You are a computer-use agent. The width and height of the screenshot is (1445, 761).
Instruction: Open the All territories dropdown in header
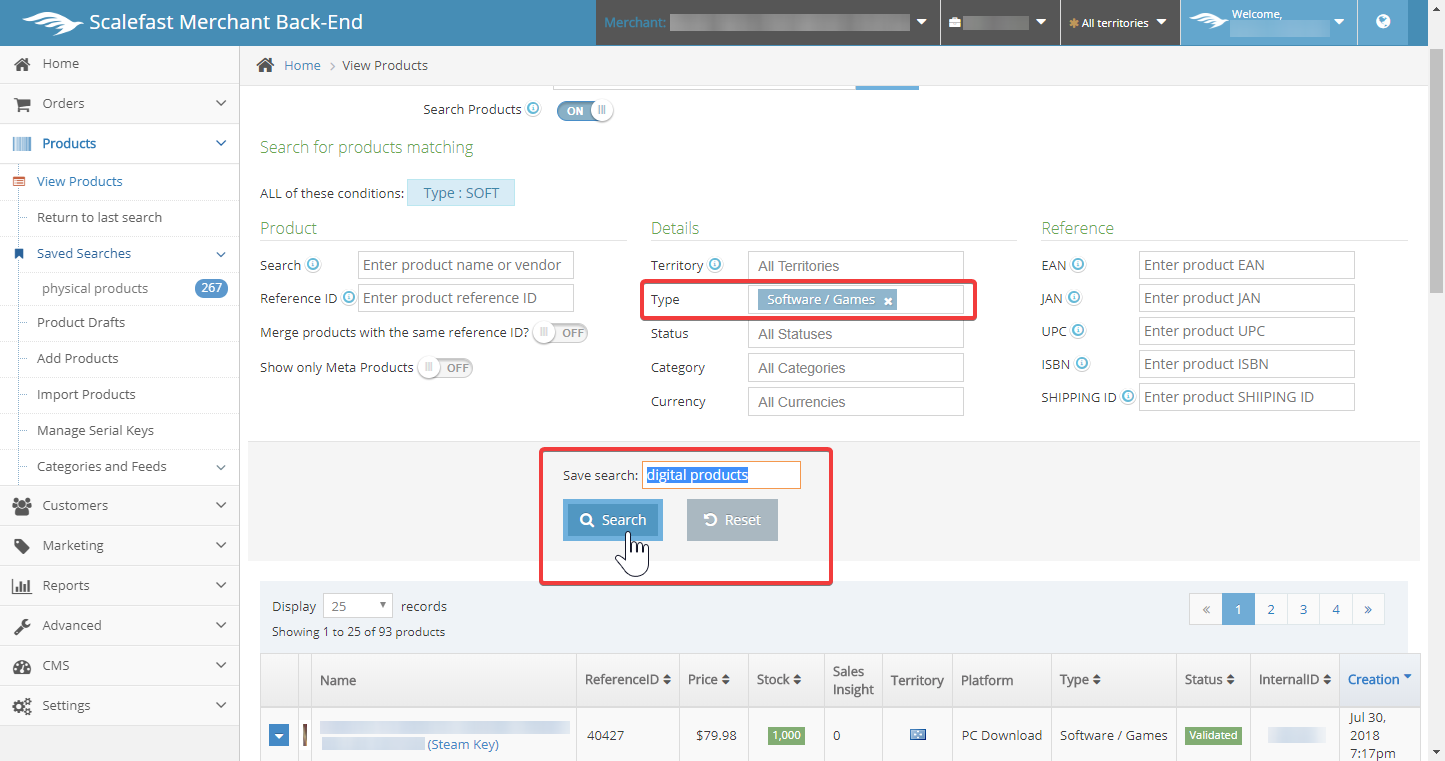click(x=1119, y=23)
